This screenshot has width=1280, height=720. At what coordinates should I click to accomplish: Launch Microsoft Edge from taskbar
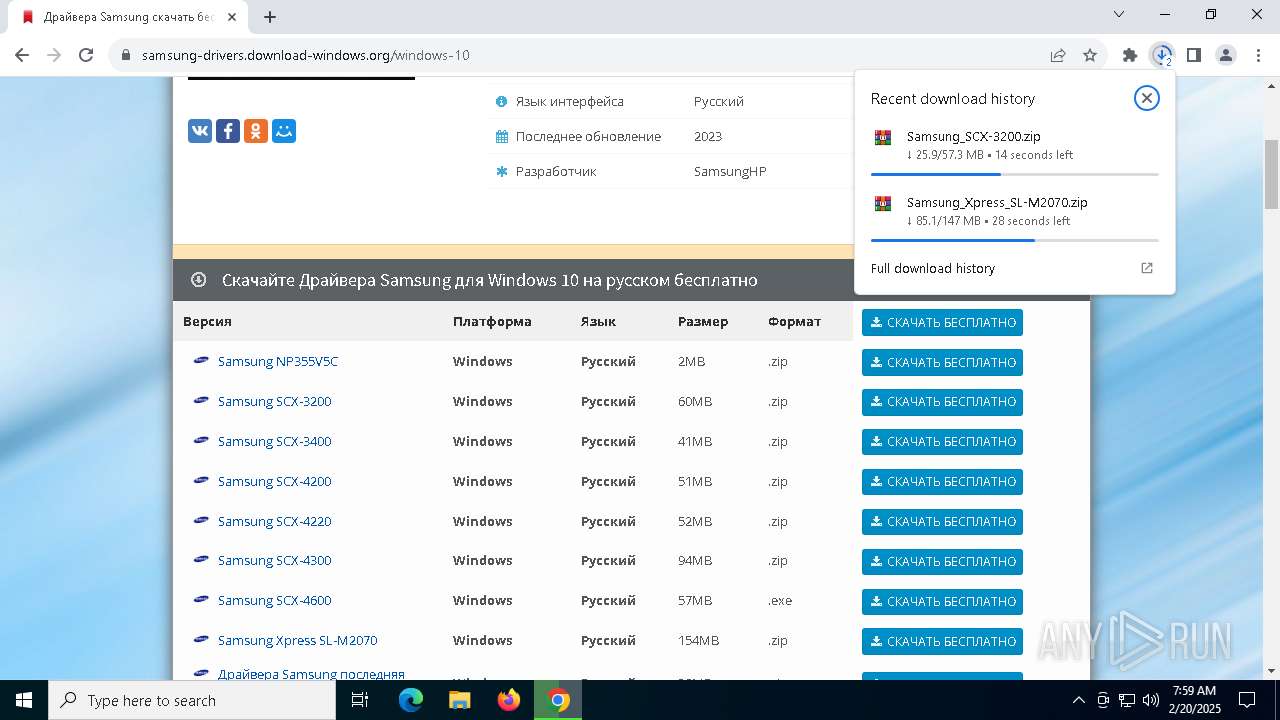click(x=411, y=700)
